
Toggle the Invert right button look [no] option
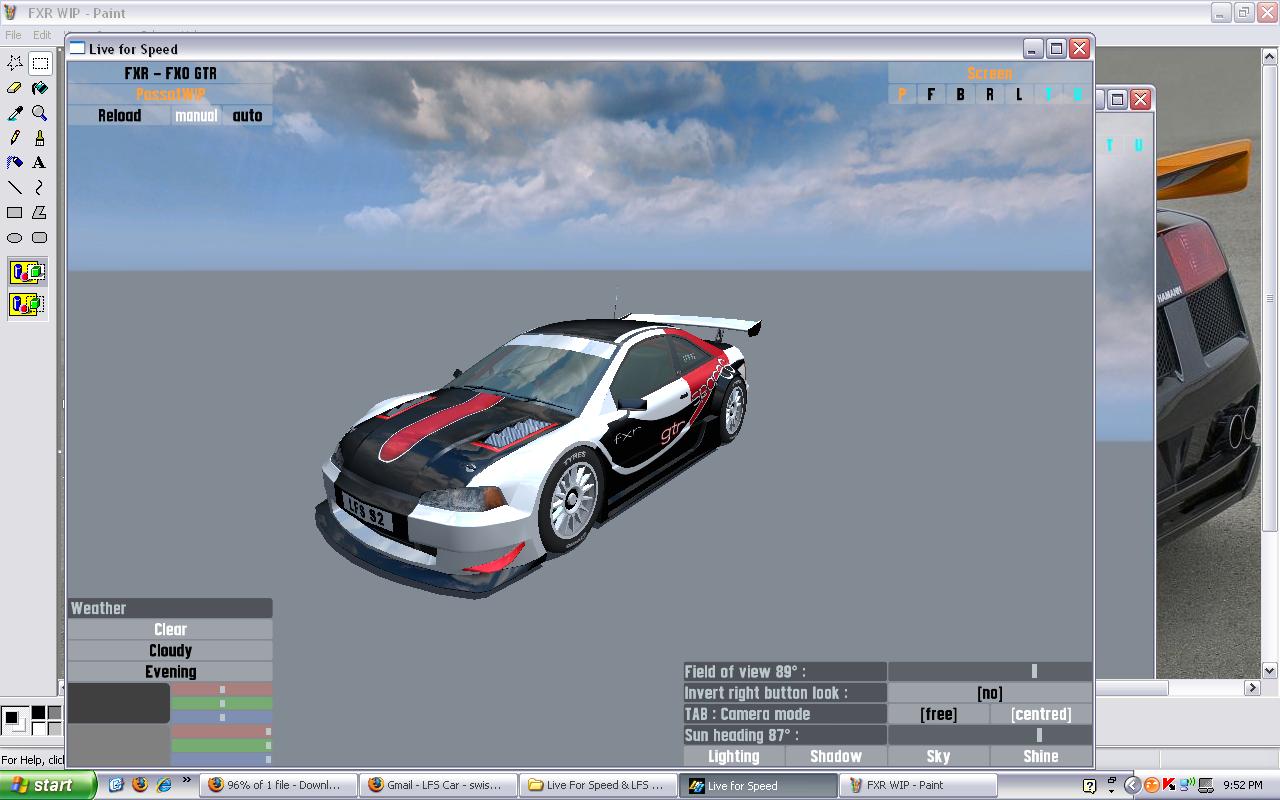pos(989,693)
